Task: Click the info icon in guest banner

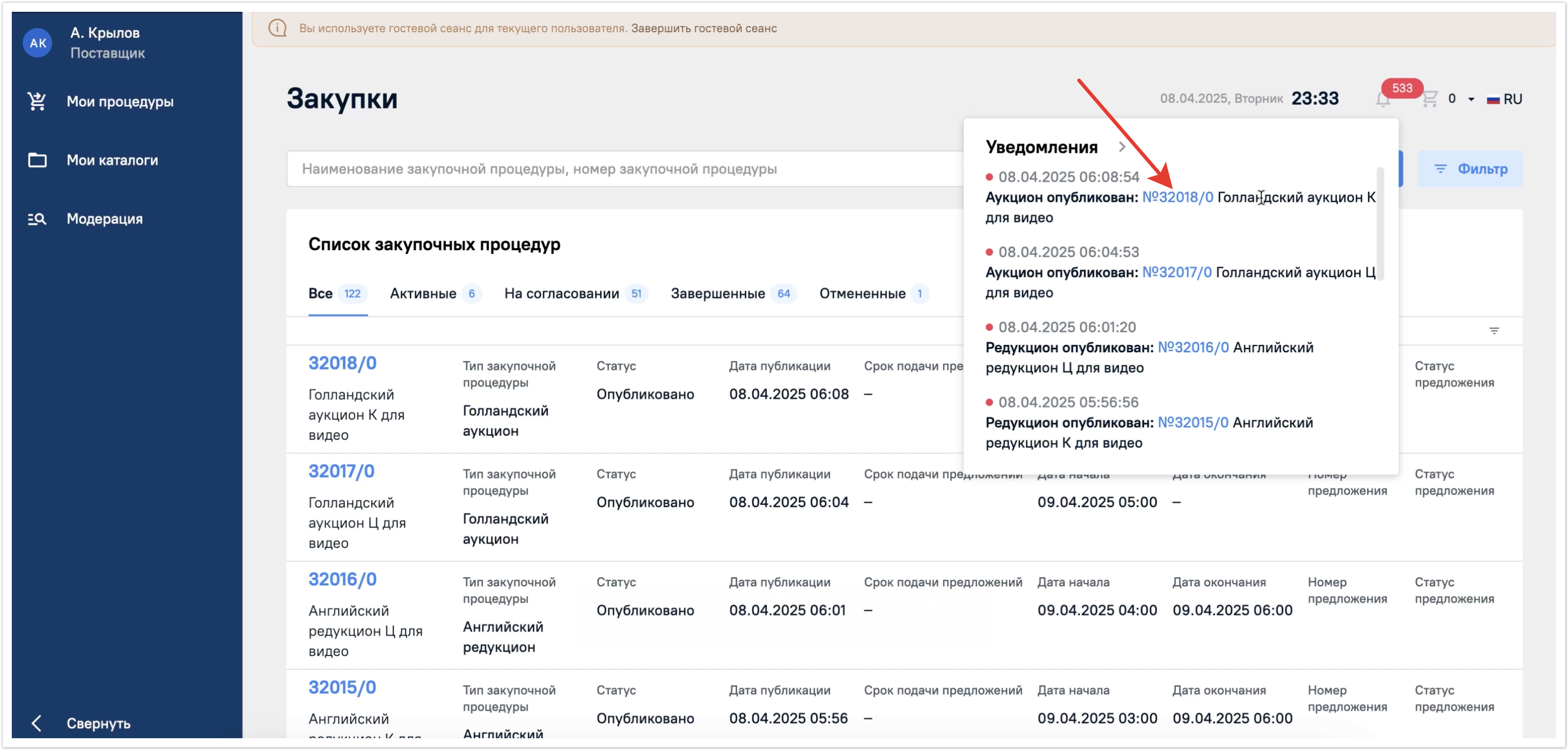Action: (278, 28)
